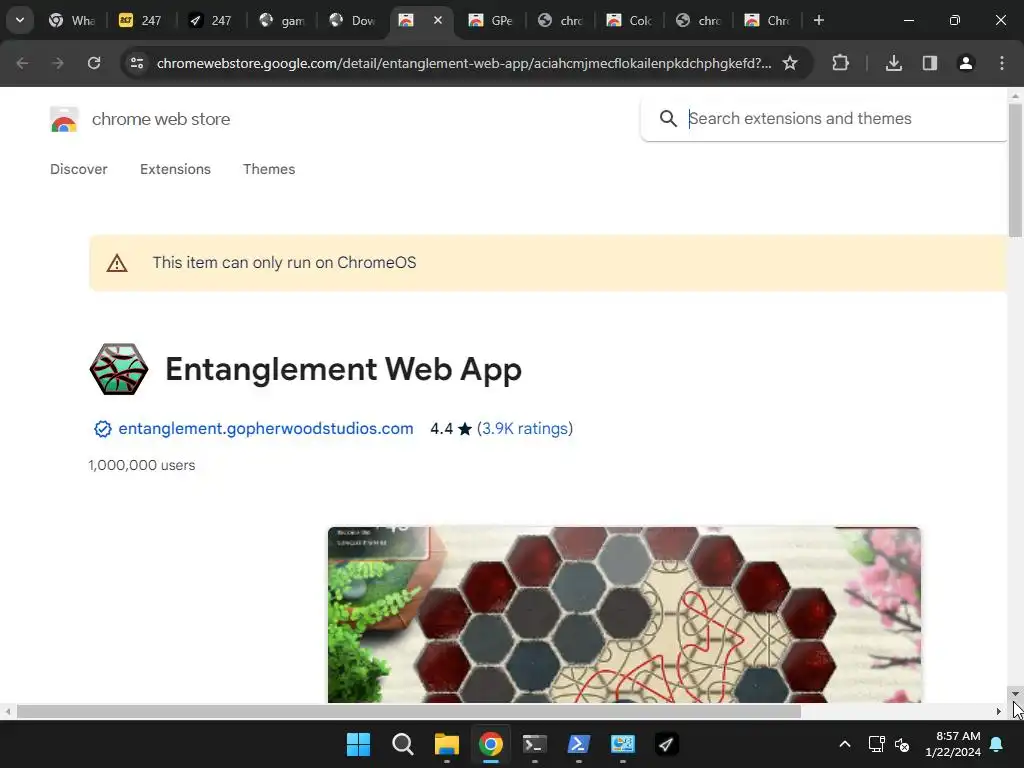Click the verified publisher badge icon
Viewport: 1024px width, 768px height.
pyautogui.click(x=103, y=429)
